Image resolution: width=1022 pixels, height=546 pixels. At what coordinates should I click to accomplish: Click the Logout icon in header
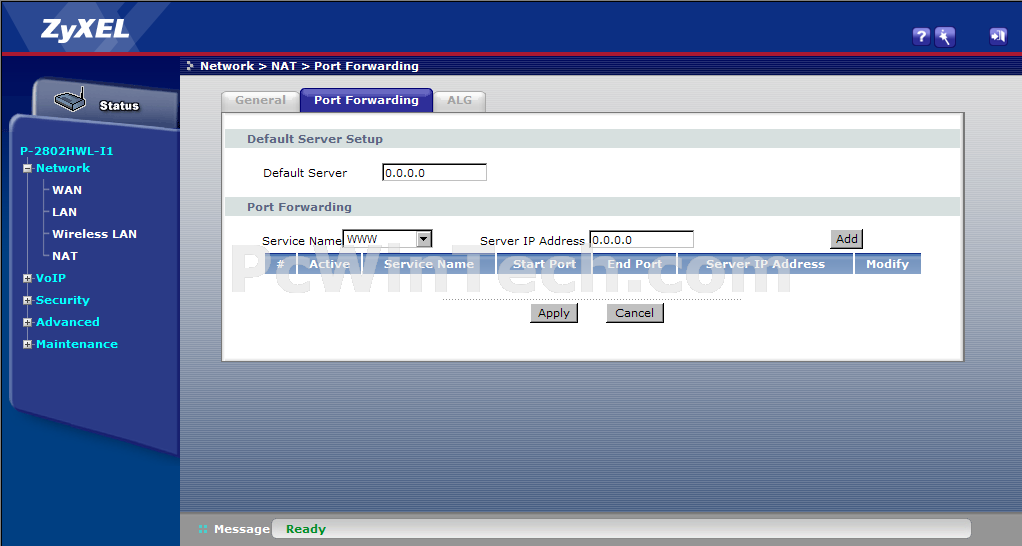[998, 36]
